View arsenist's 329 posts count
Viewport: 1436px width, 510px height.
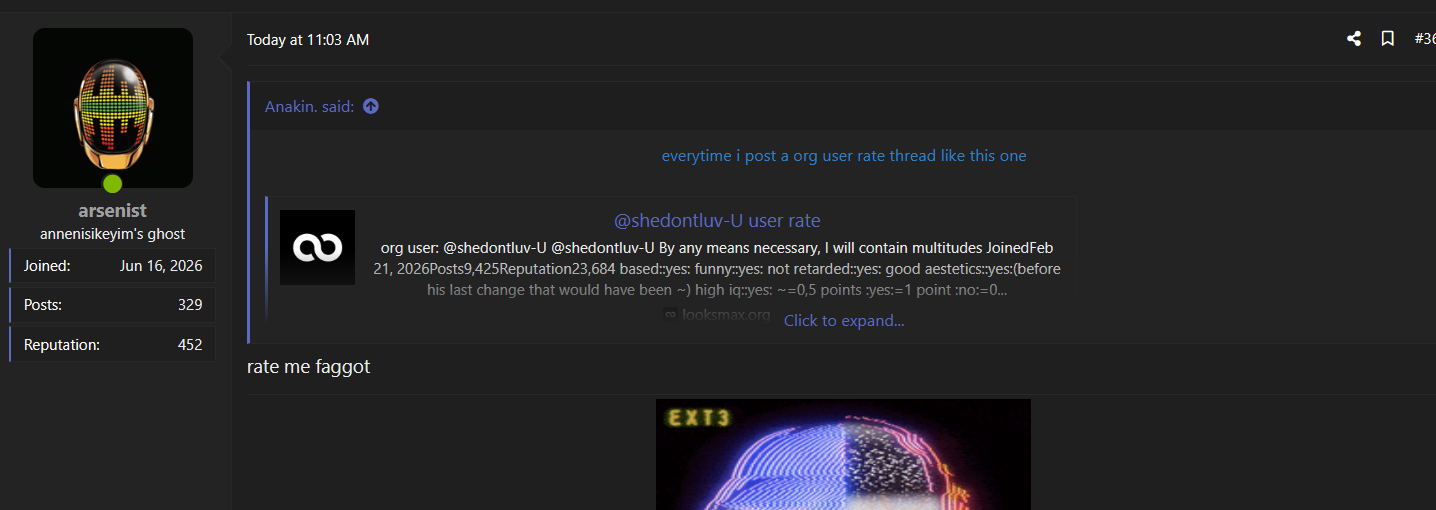click(190, 305)
